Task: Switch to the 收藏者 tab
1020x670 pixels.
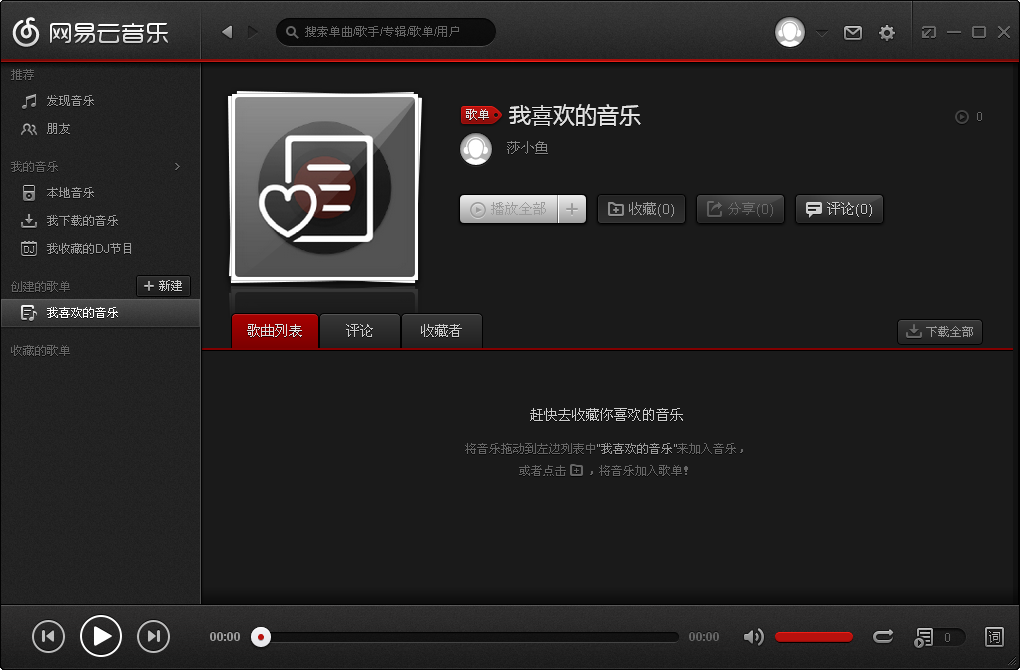Action: (442, 331)
